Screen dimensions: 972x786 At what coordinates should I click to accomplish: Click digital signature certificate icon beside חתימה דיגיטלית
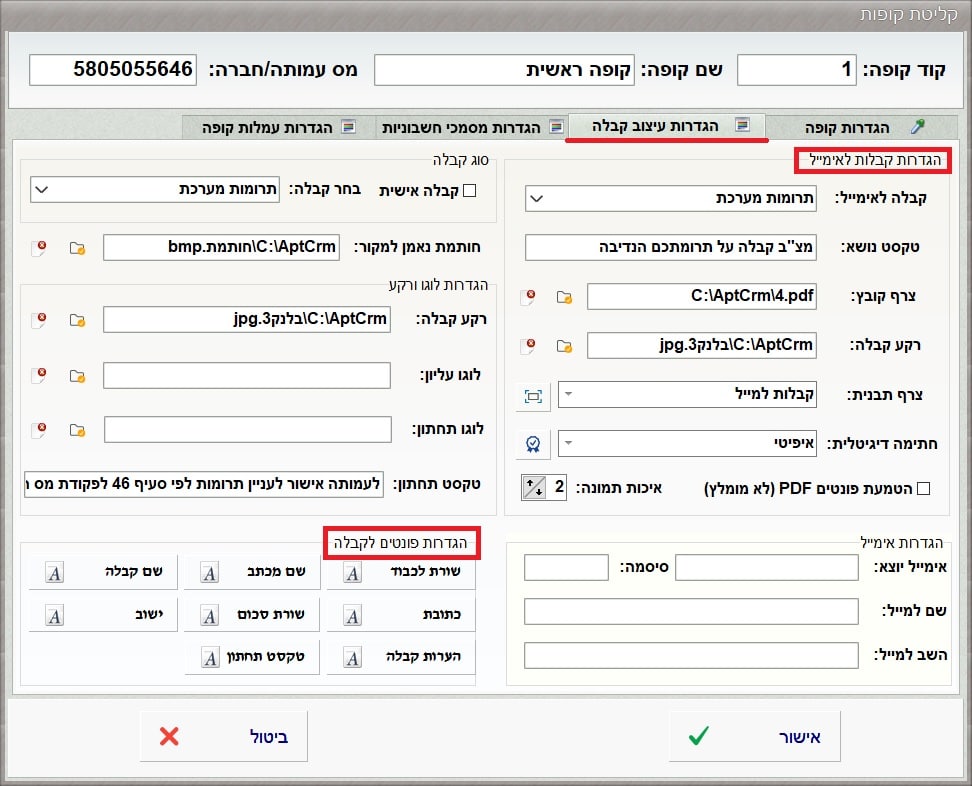(533, 443)
